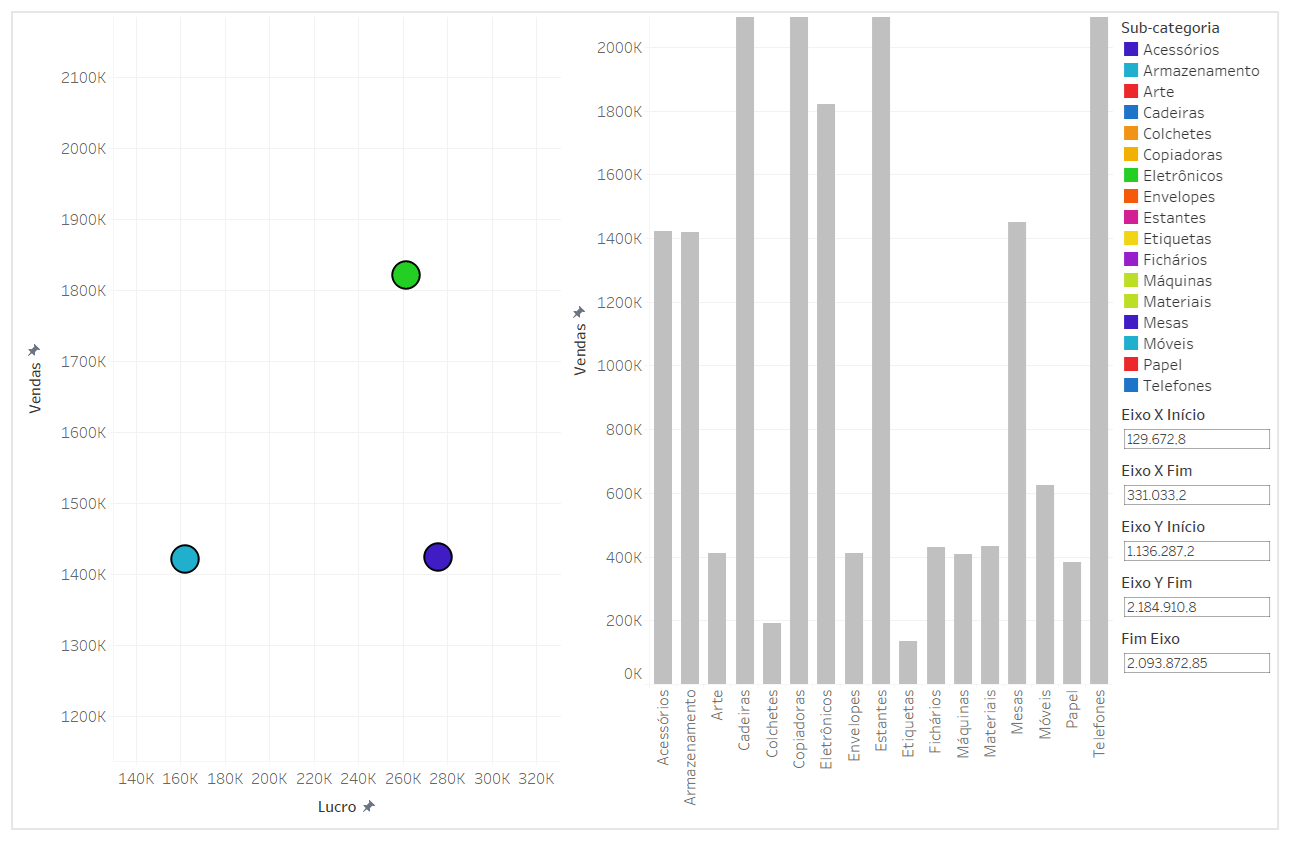The width and height of the screenshot is (1290, 841).
Task: Select the Colchetes bar in bar chart
Action: 772,653
